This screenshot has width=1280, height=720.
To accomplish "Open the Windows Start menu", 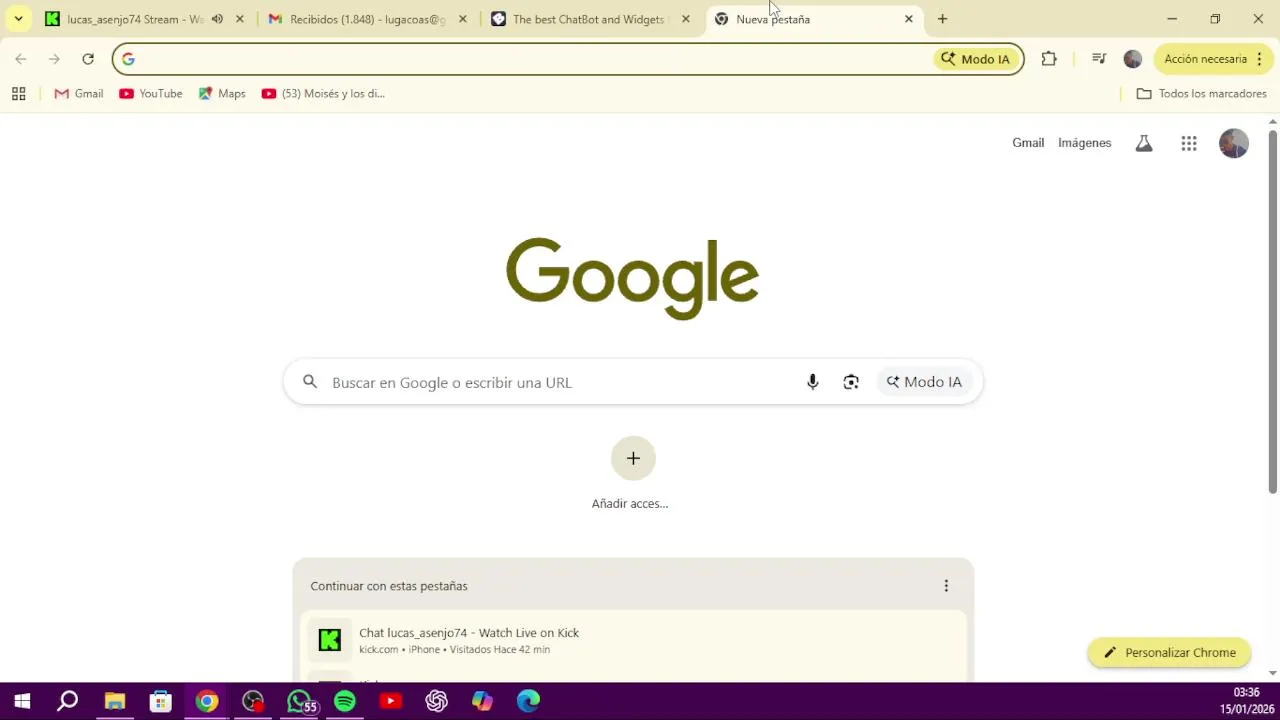I will click(22, 701).
